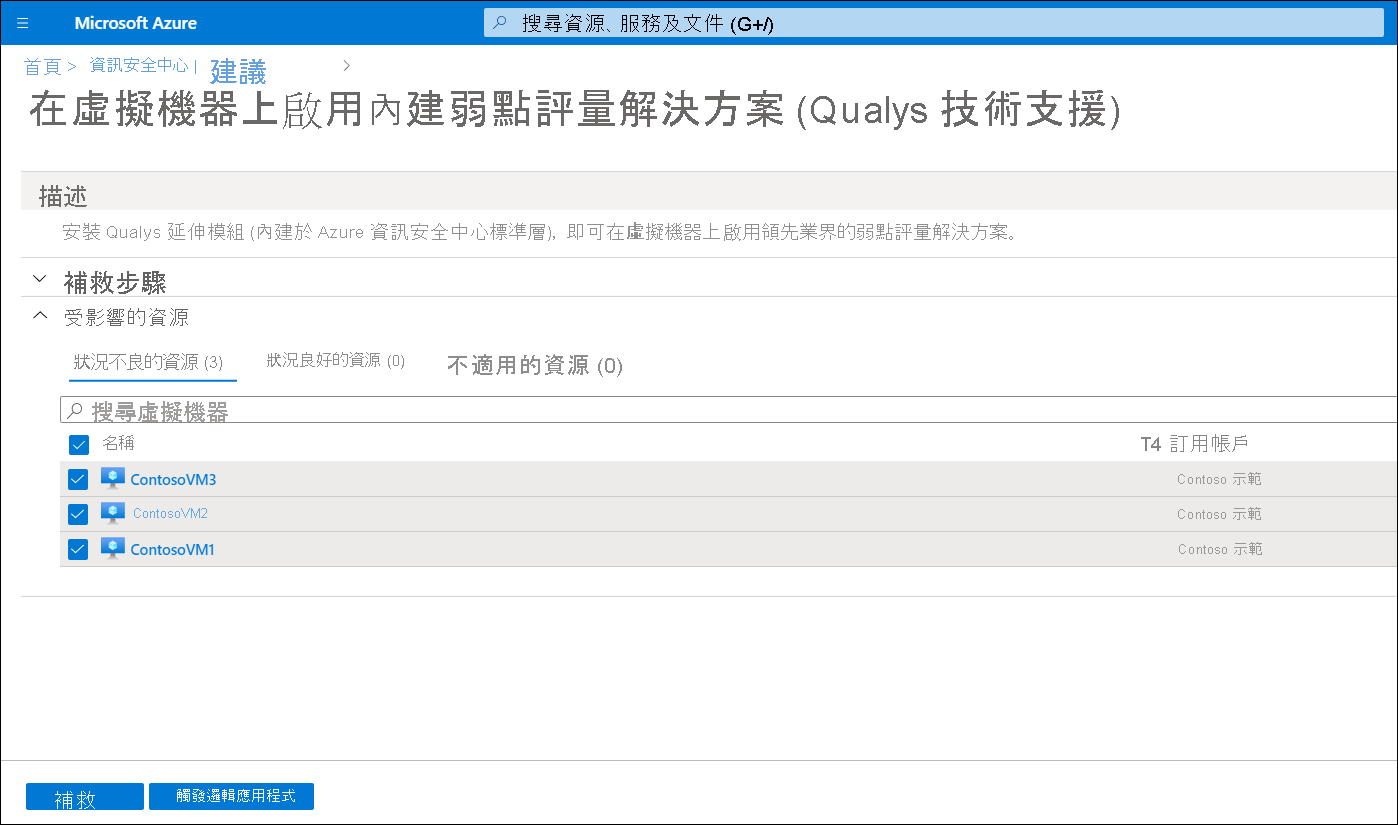Click the 補救 button
The image size is (1398, 825).
click(x=85, y=798)
